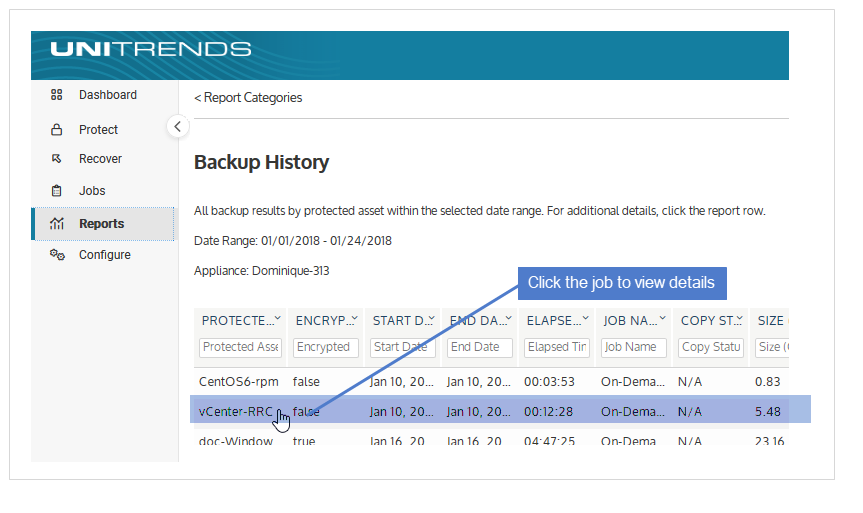Viewport: 863px width, 513px height.
Task: Click the Appliance: Dominique-313 text
Action: 261,271
